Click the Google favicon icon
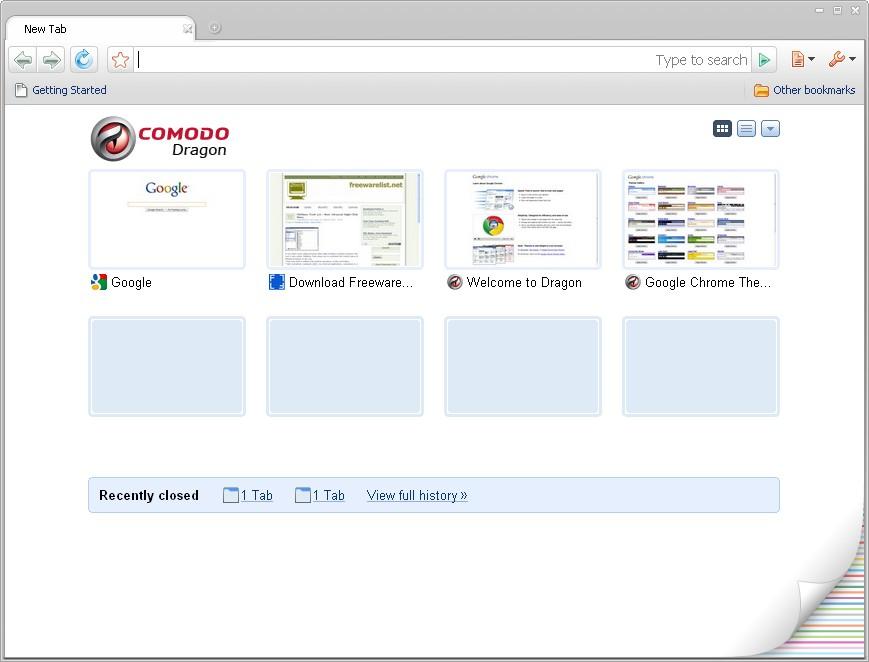The height and width of the screenshot is (662, 869). [x=99, y=282]
